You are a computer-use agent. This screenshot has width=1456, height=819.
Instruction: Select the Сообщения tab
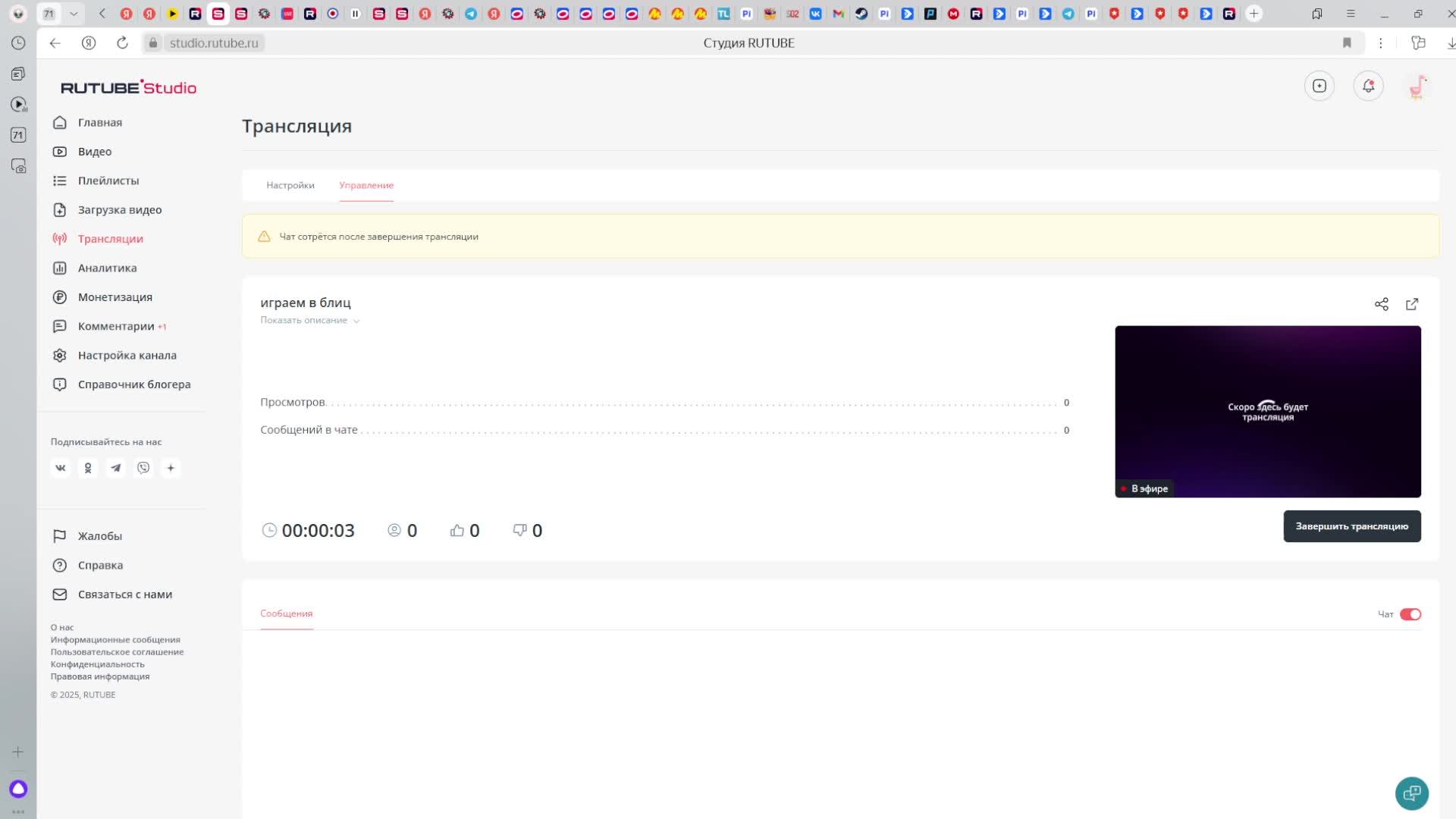tap(287, 613)
